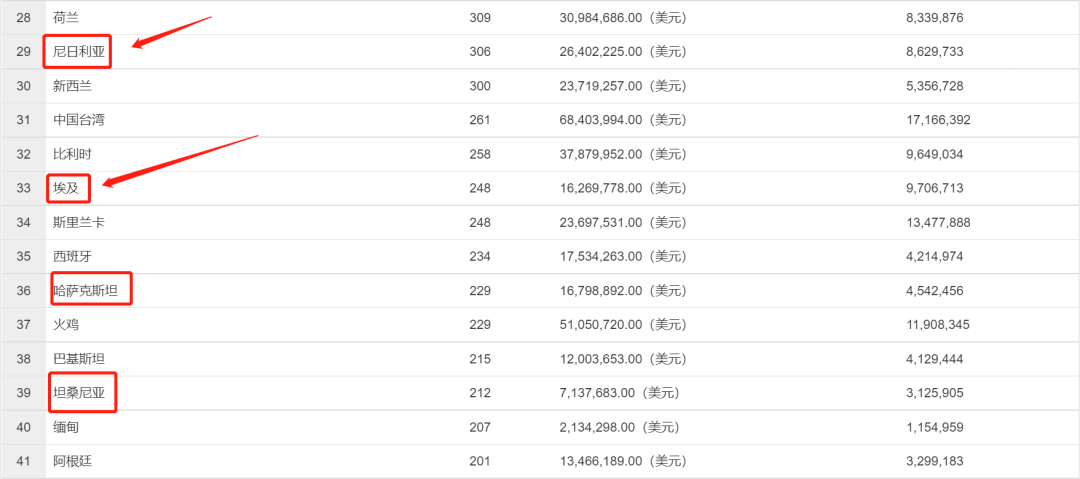
Task: Click row number 28 header cell
Action: pyautogui.click(x=23, y=18)
